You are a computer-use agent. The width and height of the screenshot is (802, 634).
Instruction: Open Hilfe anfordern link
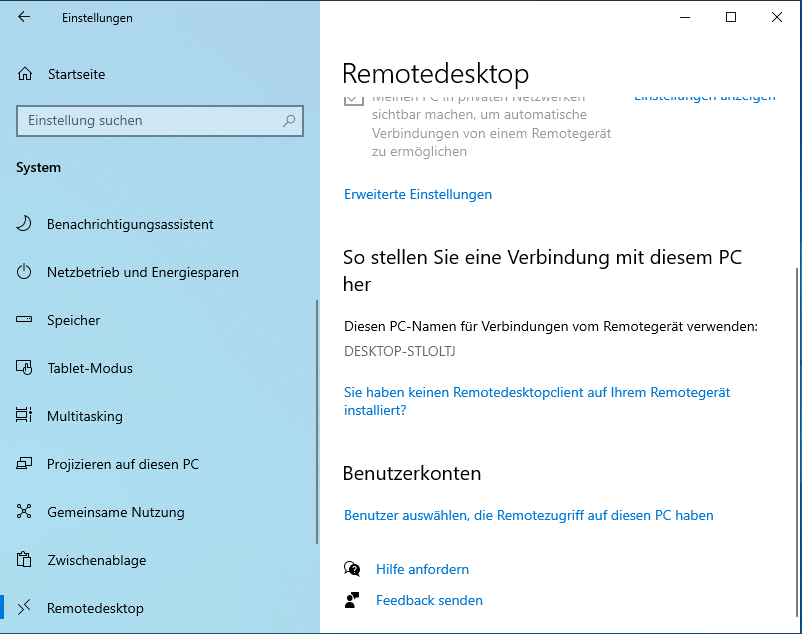(422, 569)
